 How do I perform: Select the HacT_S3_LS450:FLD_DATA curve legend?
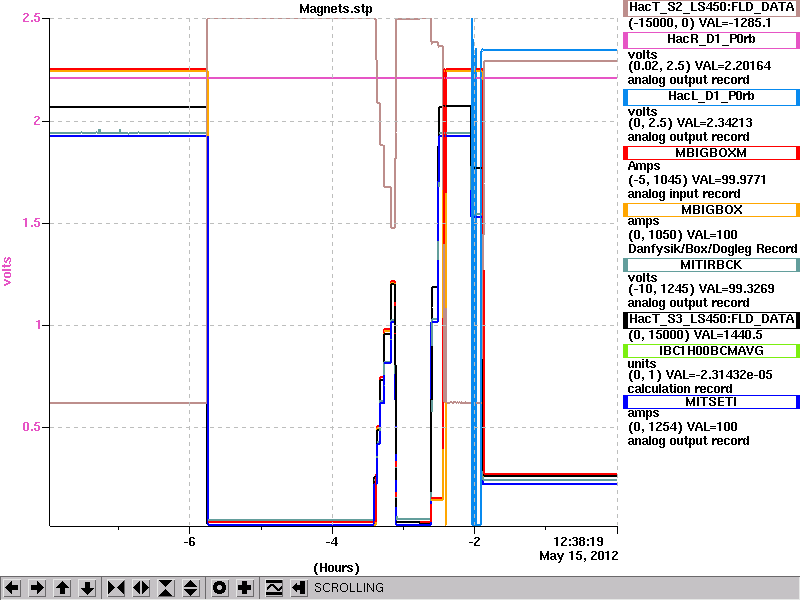coord(711,320)
